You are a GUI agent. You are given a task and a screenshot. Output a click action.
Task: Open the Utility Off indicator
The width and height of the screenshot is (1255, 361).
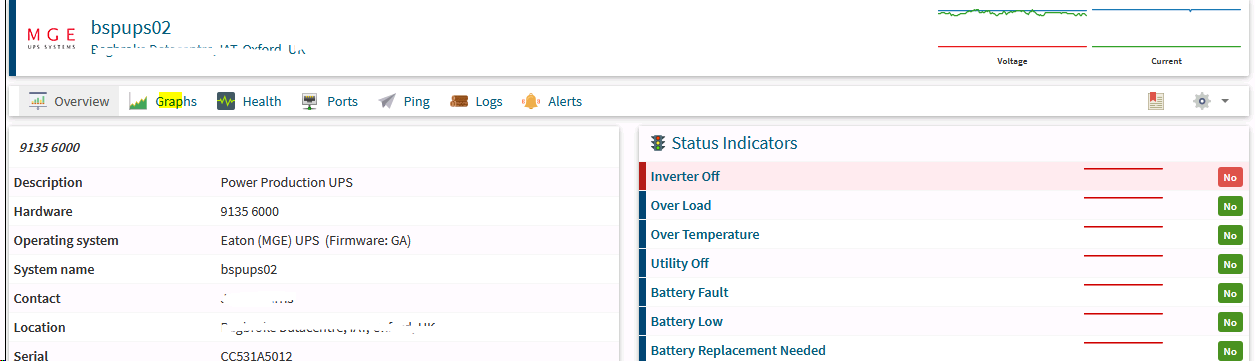click(680, 263)
